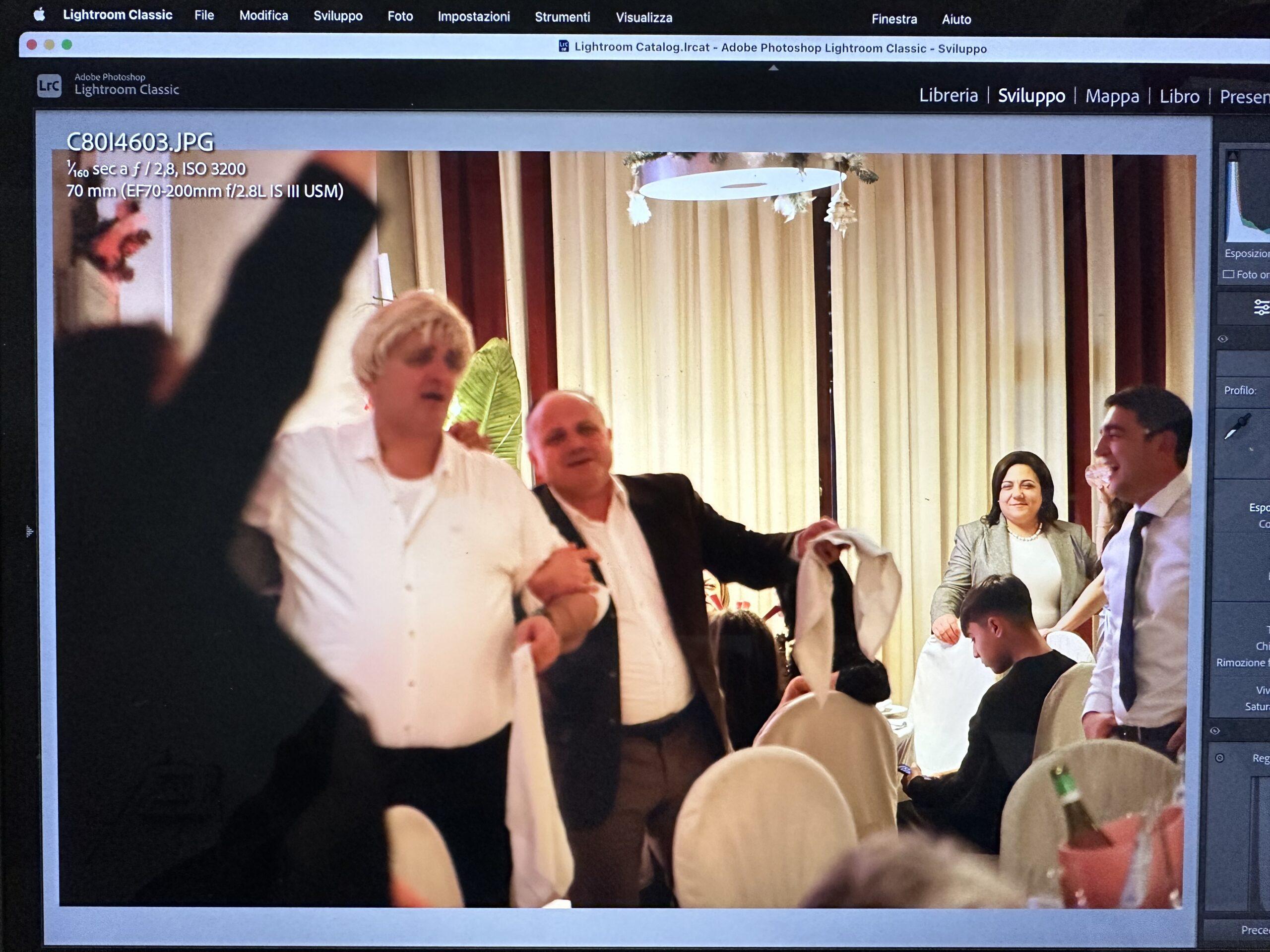Pick the white balance eyedropper tool
Screen dimensions: 1270x952
[1238, 427]
